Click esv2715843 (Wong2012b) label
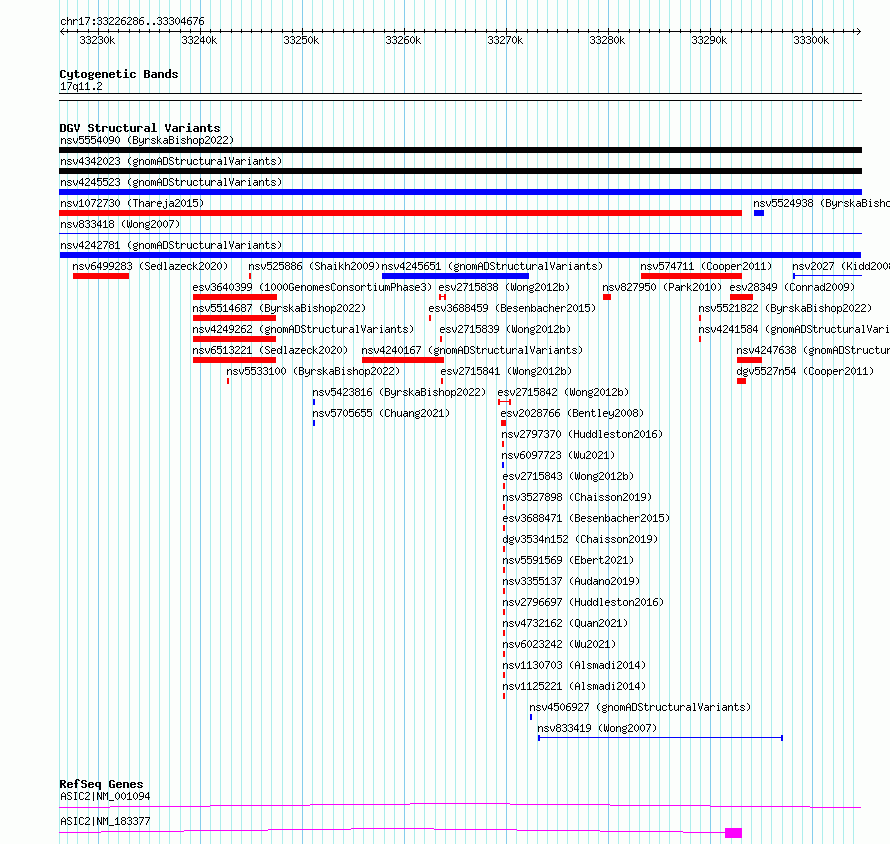The height and width of the screenshot is (844, 890). (568, 476)
